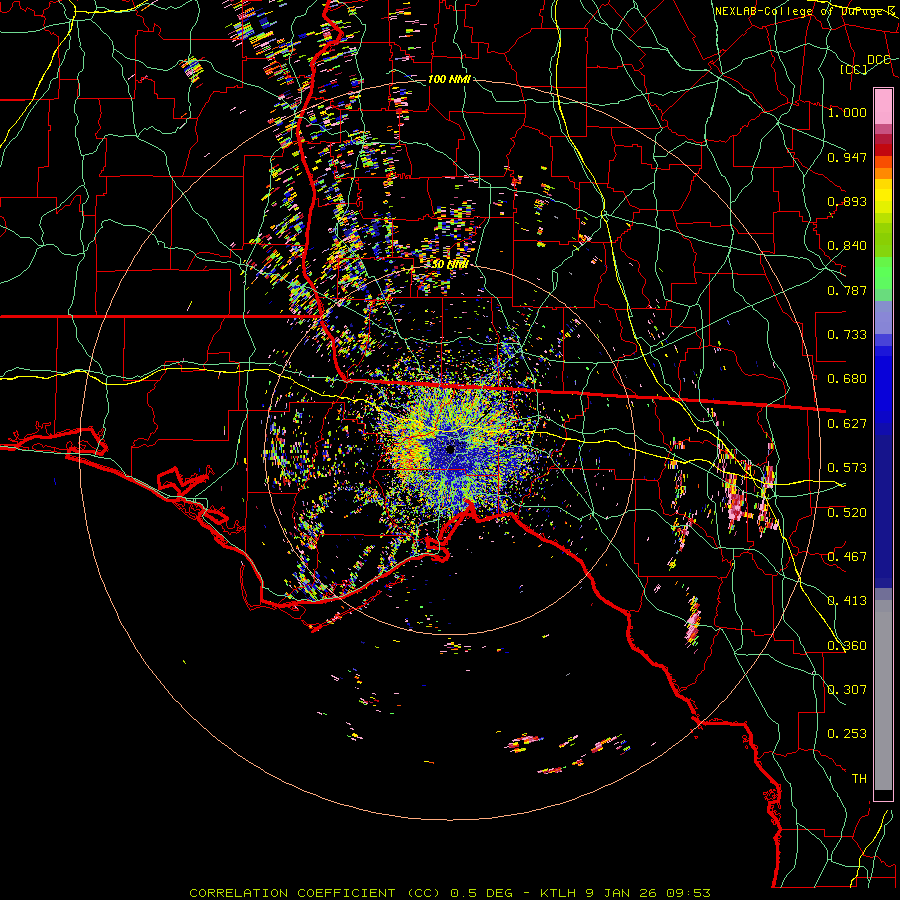Pick the dark navy color bar segment
The width and height of the screenshot is (900, 900).
click(x=883, y=505)
